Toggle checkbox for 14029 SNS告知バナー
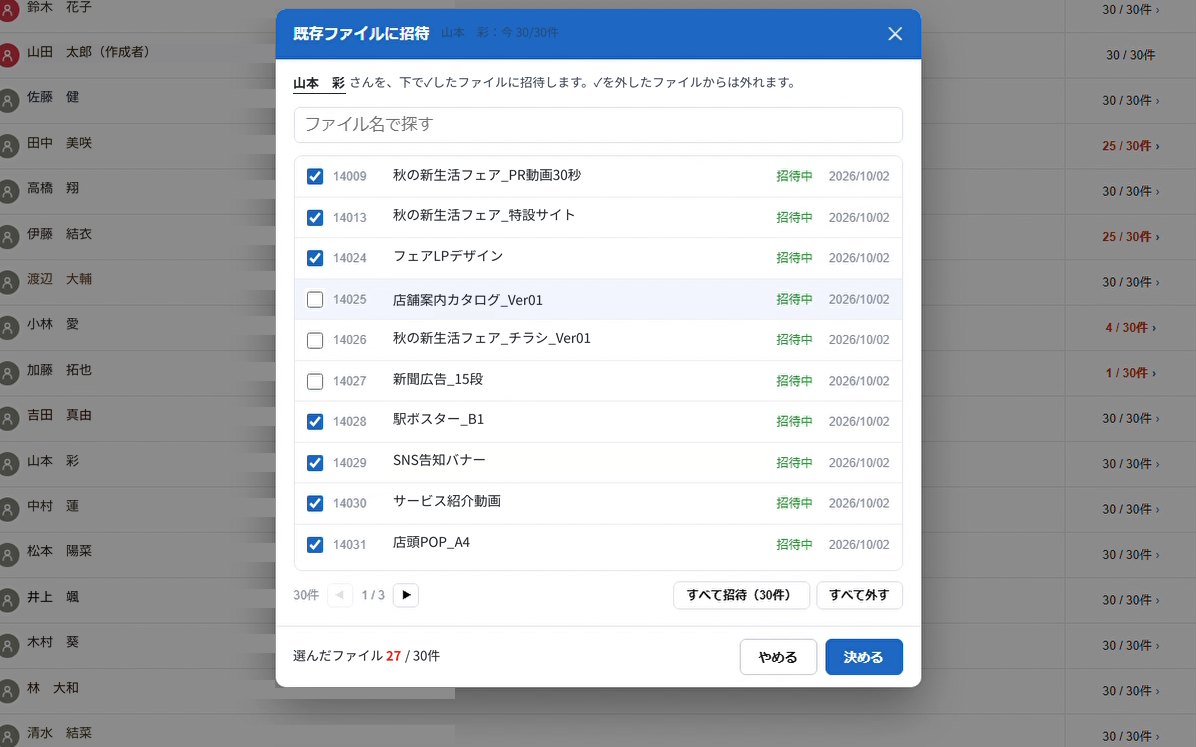The height and width of the screenshot is (747, 1196). [315, 462]
